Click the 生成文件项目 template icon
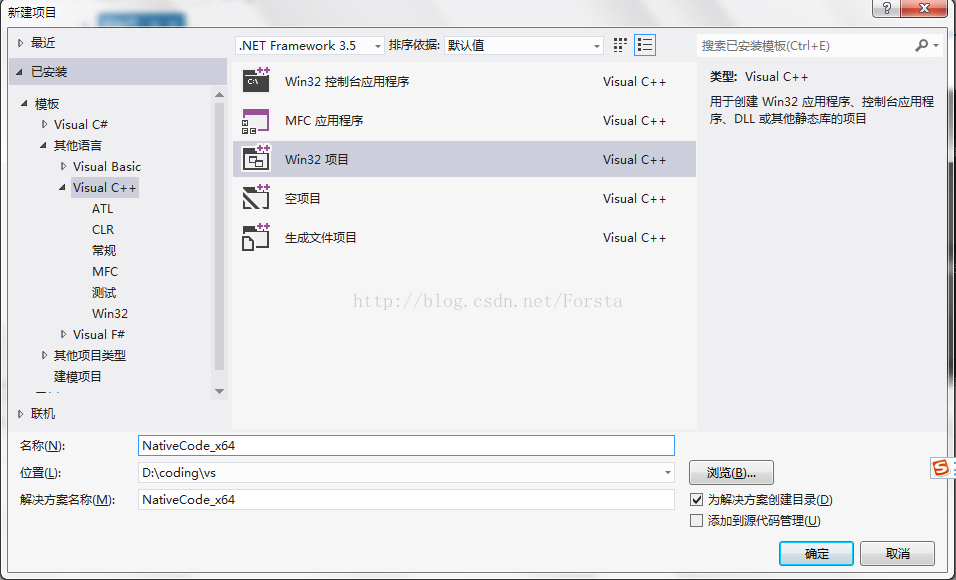The width and height of the screenshot is (956, 580). pos(256,237)
